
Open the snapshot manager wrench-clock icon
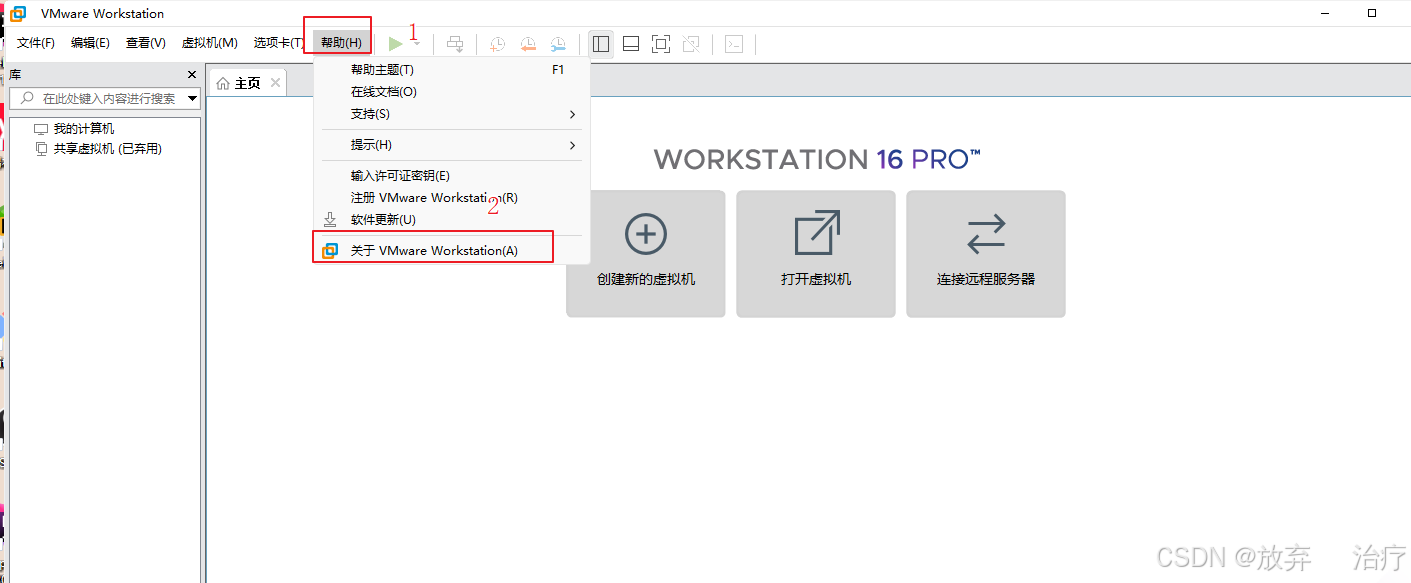pyautogui.click(x=557, y=43)
